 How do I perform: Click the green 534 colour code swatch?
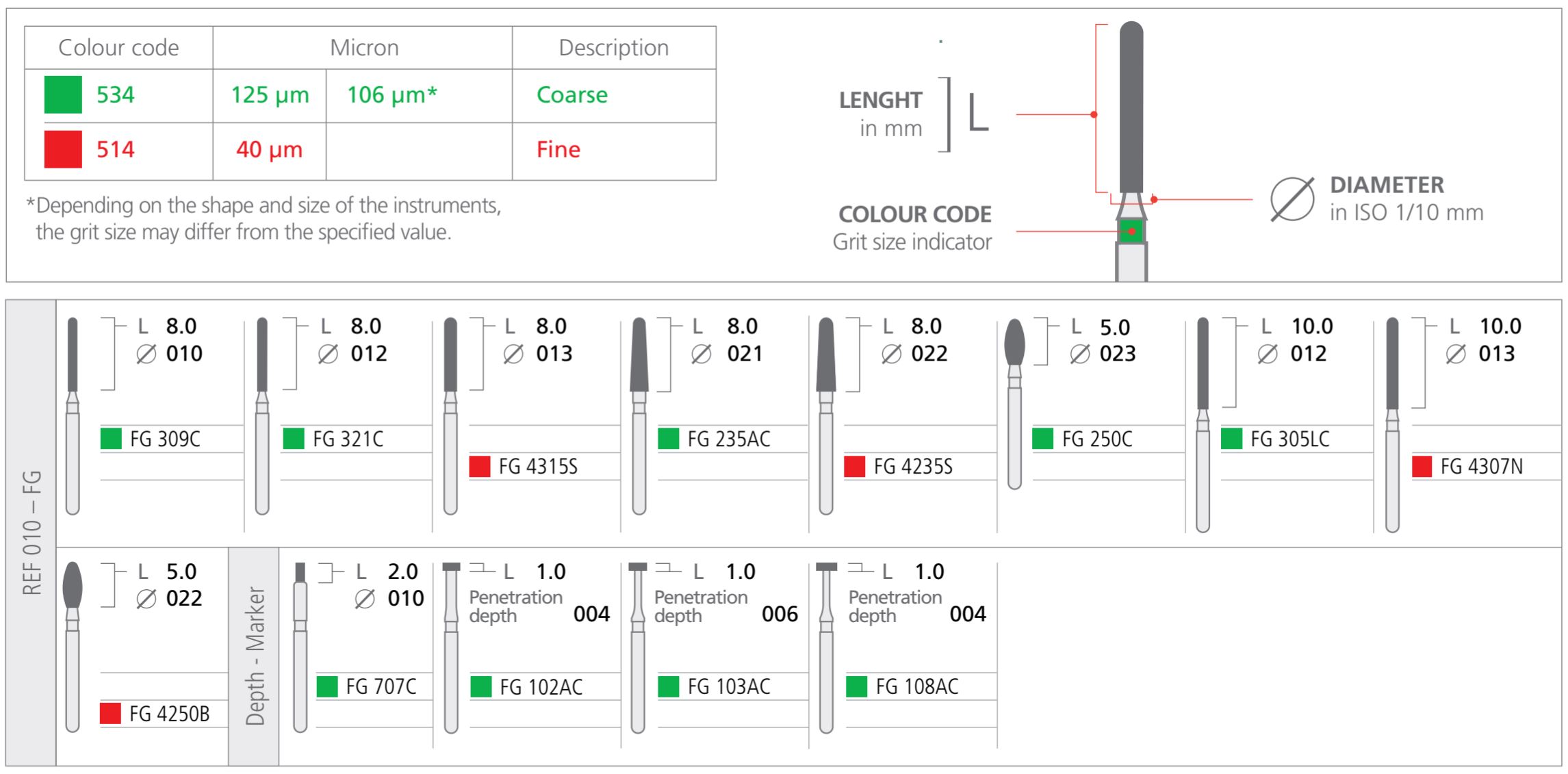(x=63, y=94)
